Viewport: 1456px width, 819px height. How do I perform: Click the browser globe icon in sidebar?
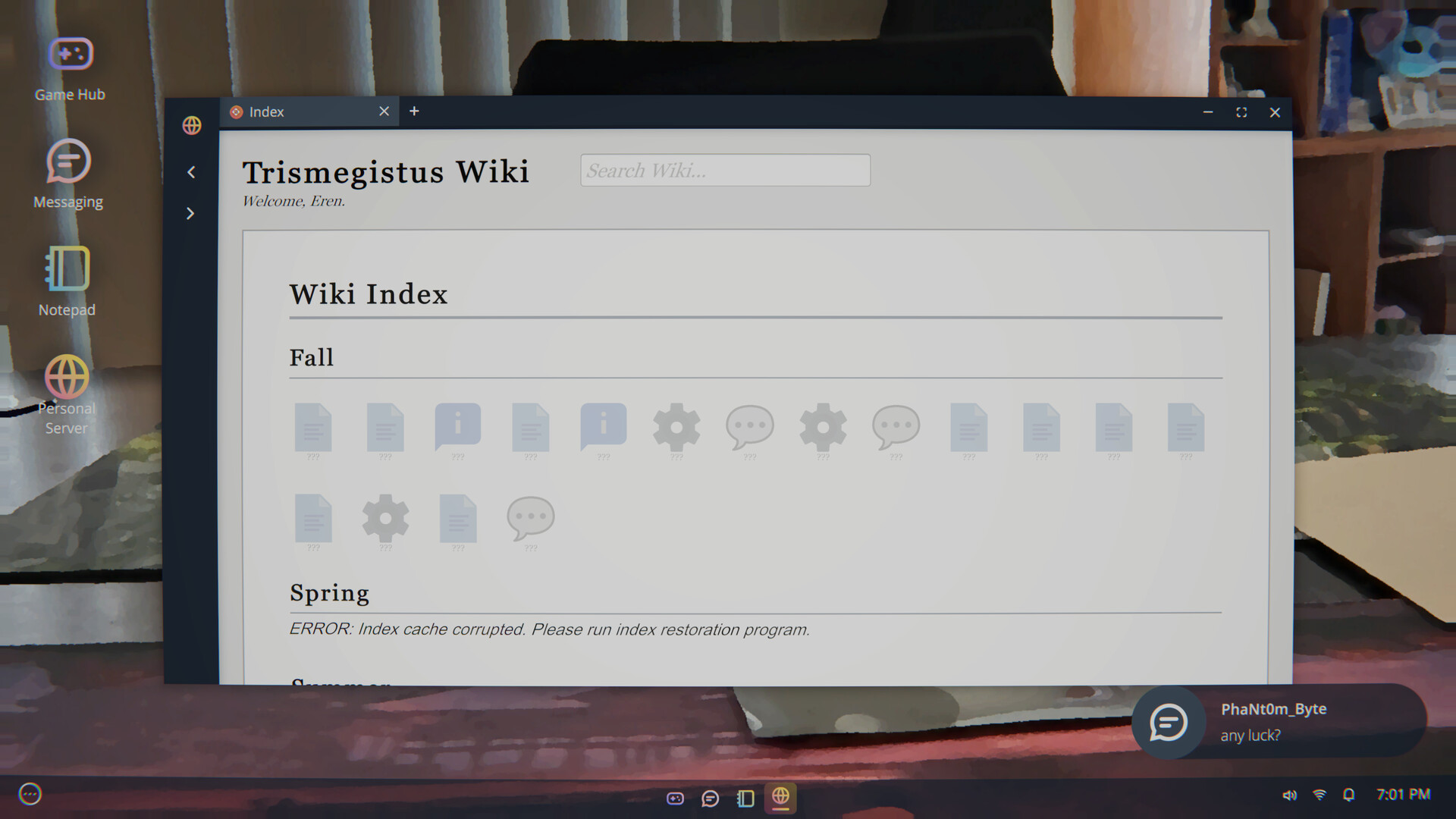[192, 125]
